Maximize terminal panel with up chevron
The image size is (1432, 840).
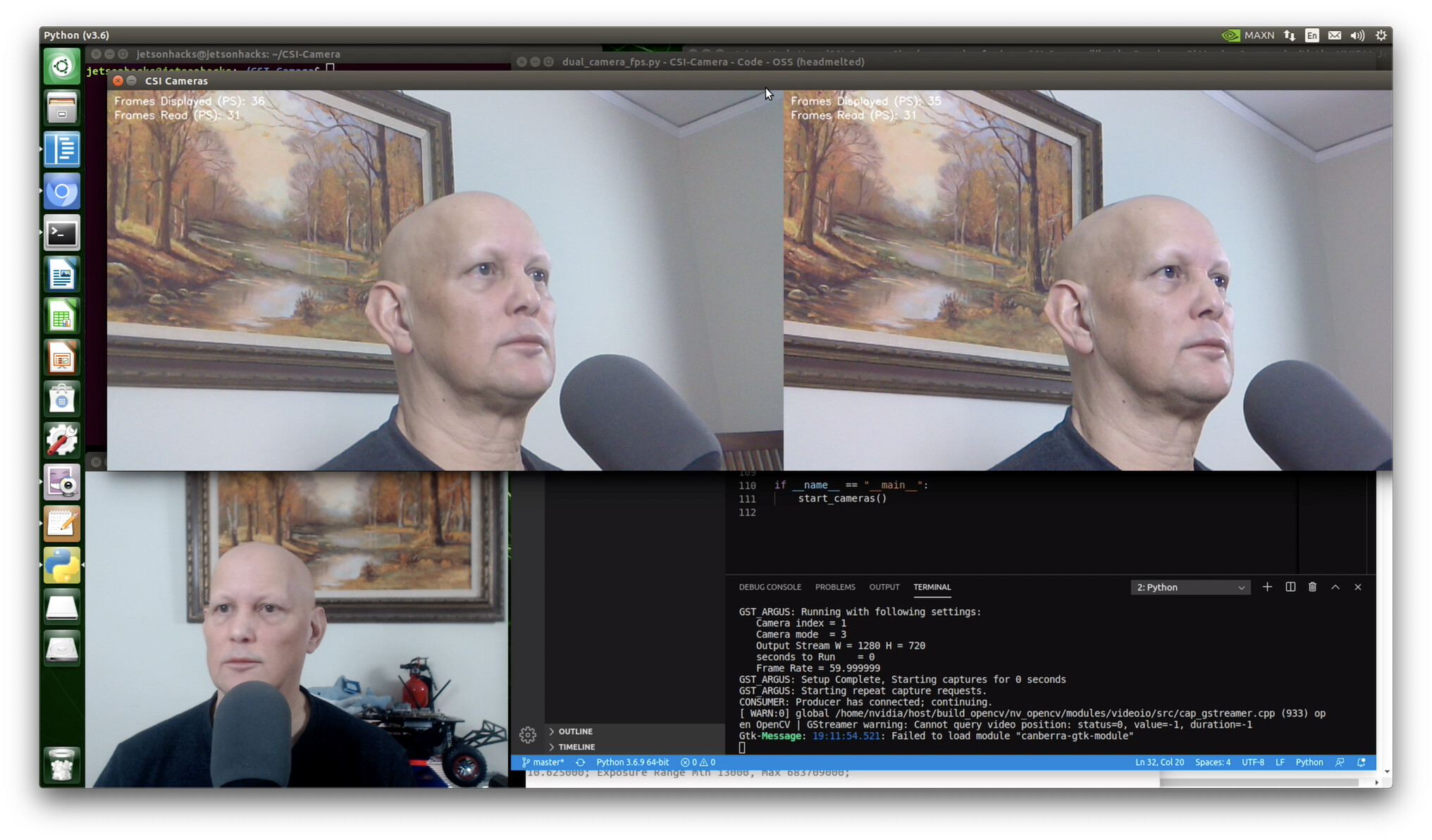1335,587
